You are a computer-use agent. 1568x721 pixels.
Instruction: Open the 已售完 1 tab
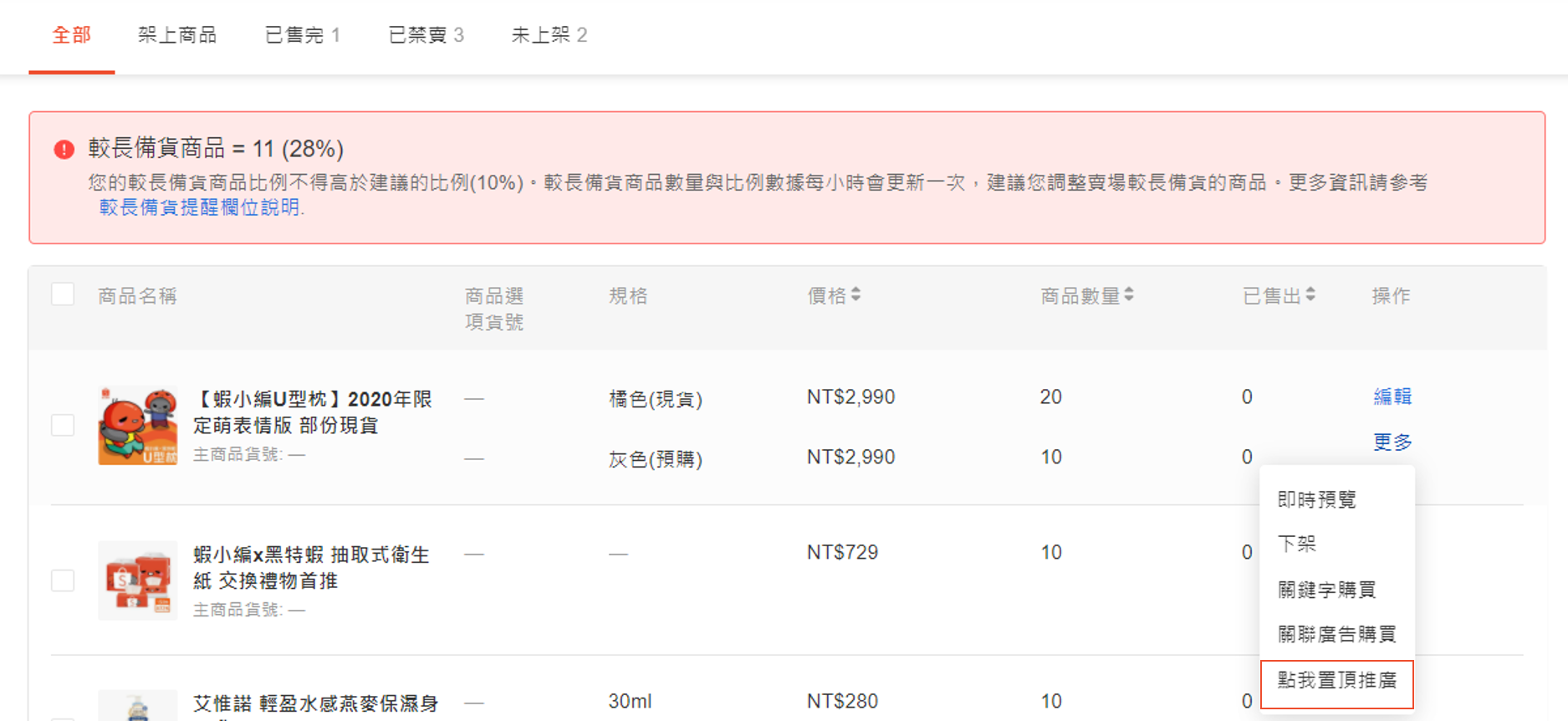click(x=302, y=35)
